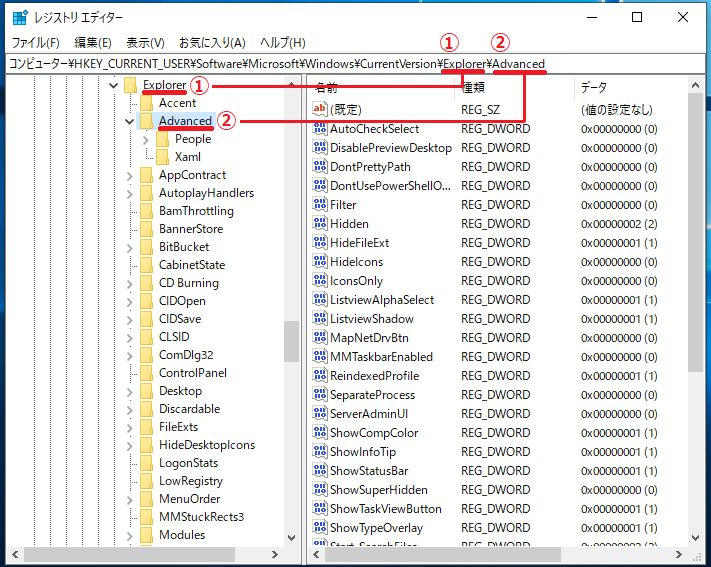Click the Accent key folder icon
Viewport: 711px width, 567px height.
coord(146,103)
